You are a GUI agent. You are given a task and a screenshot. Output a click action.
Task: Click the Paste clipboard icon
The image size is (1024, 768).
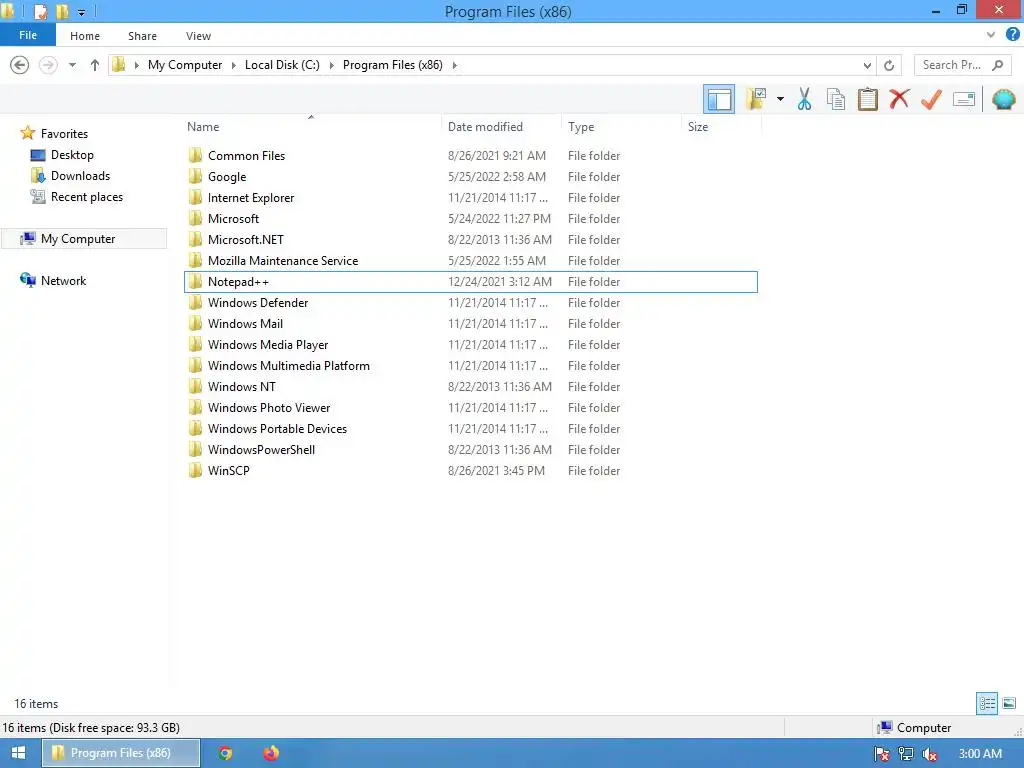click(867, 99)
